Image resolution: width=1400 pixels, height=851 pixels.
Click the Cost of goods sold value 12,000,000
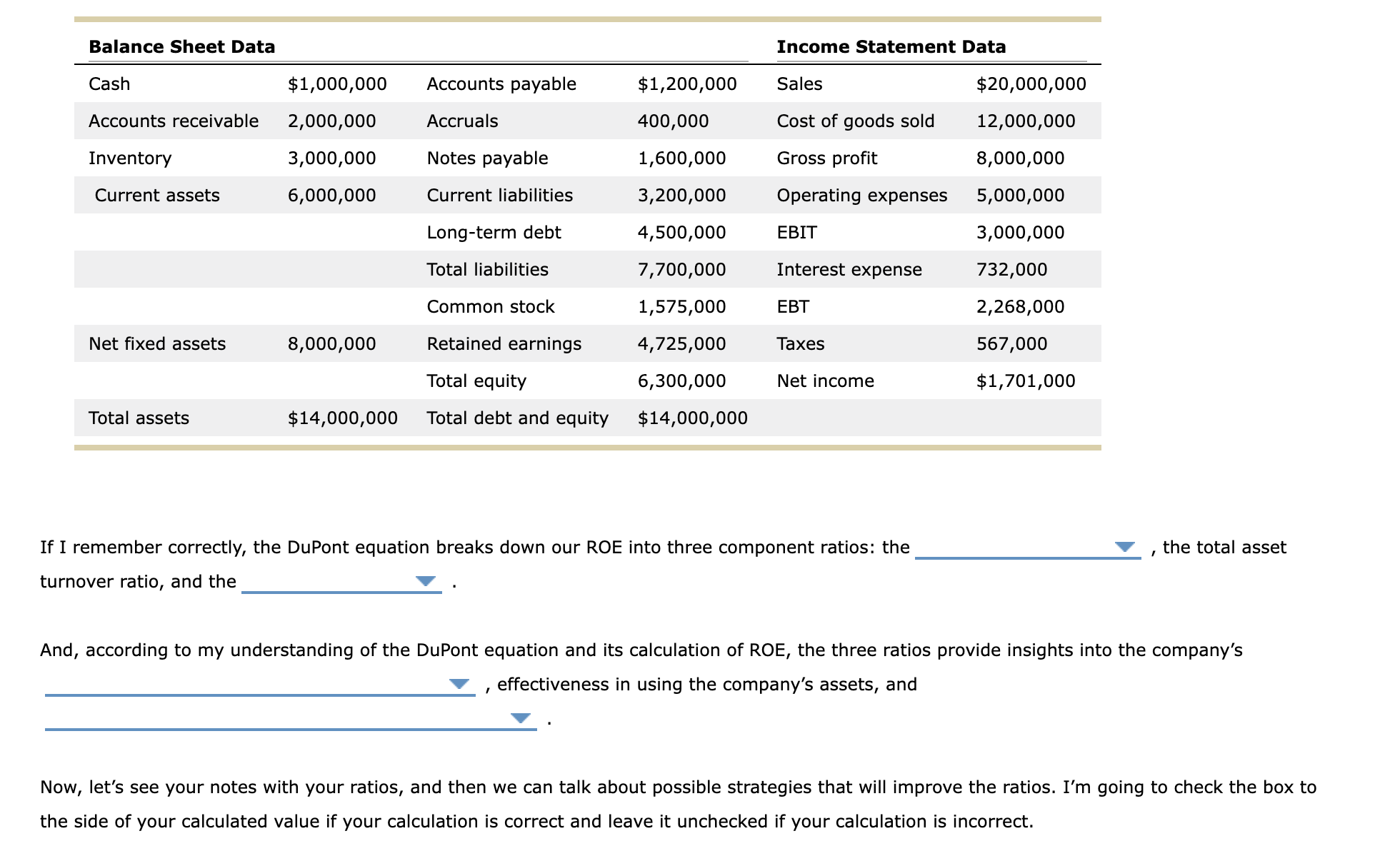coord(1026,121)
